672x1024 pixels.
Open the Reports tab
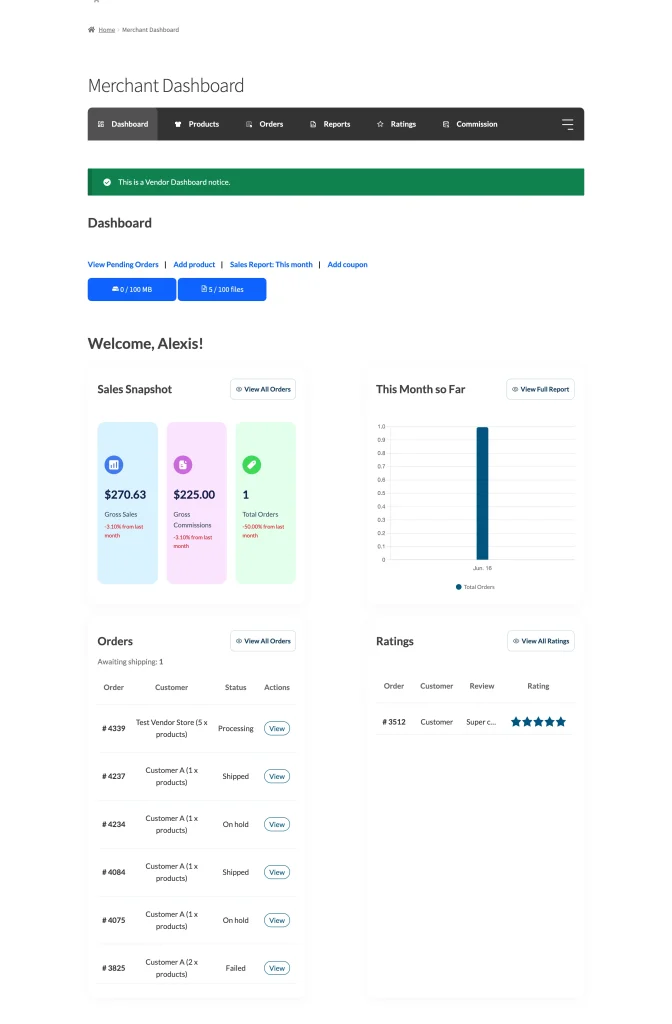(x=330, y=124)
